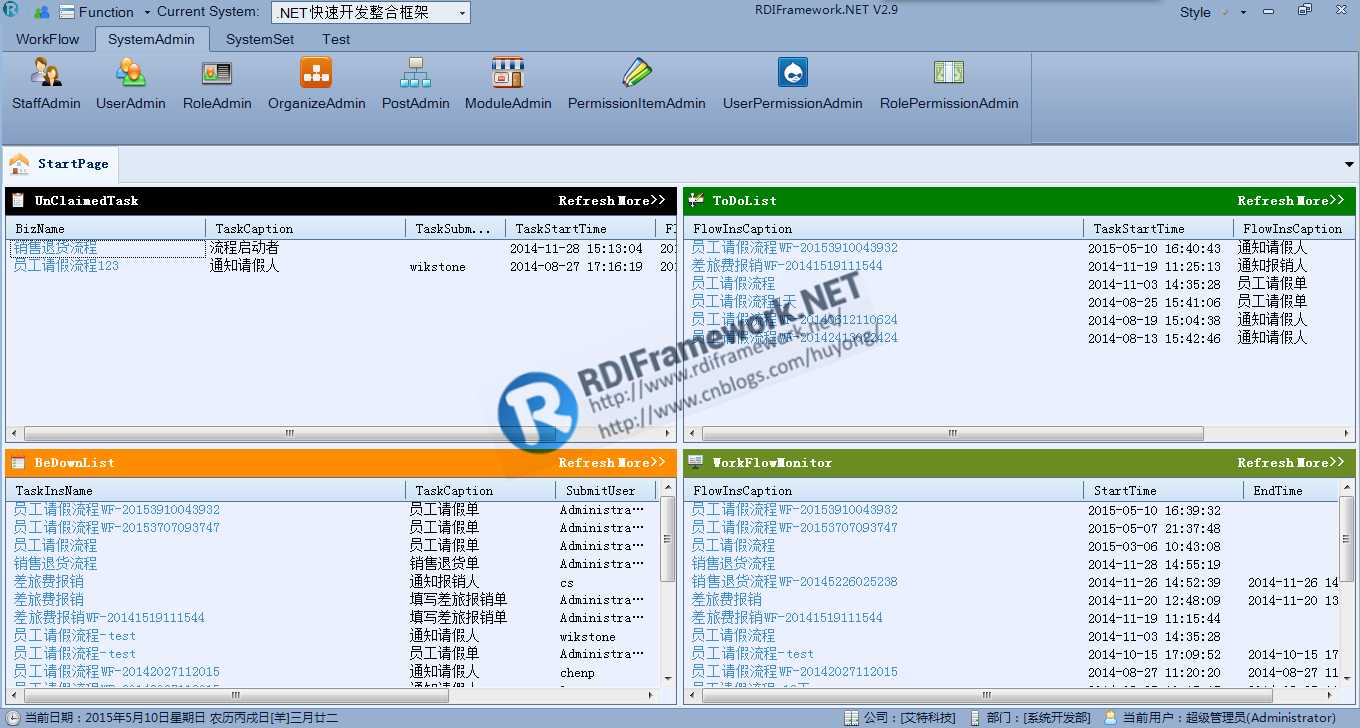Click TaskStartTime column header in UnClaimedTask
The width and height of the screenshot is (1360, 728).
pos(580,229)
